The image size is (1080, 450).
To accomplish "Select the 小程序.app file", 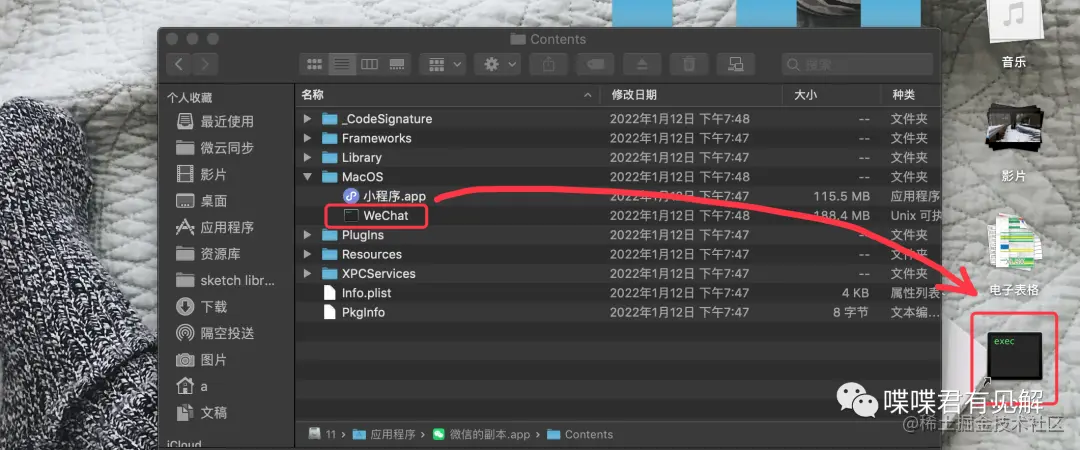I will click(384, 196).
